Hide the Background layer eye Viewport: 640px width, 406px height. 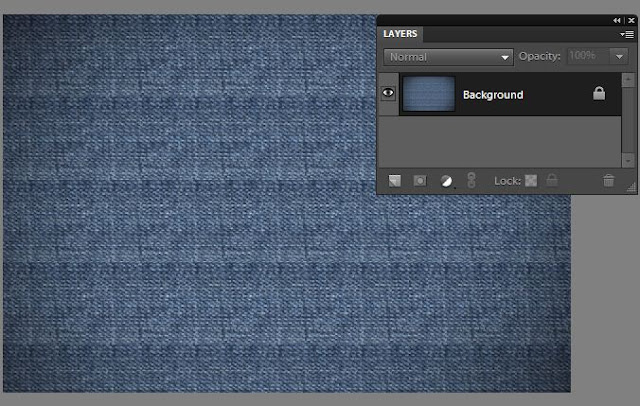pos(388,93)
